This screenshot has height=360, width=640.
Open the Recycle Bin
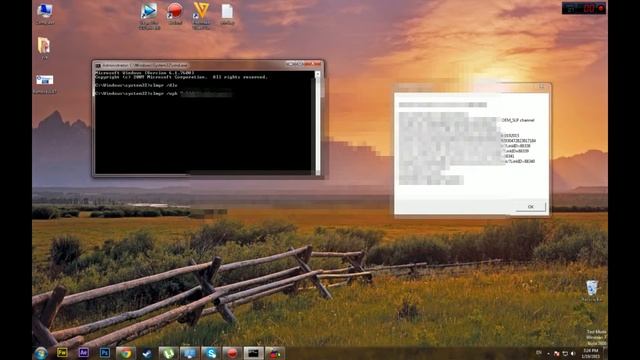click(592, 291)
